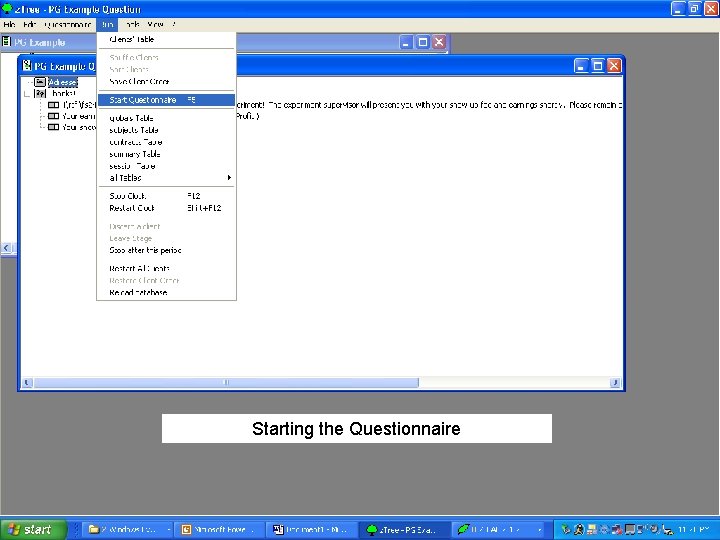The width and height of the screenshot is (720, 540).
Task: Click the questionnaire scrollbar right arrow
Action: pos(615,382)
